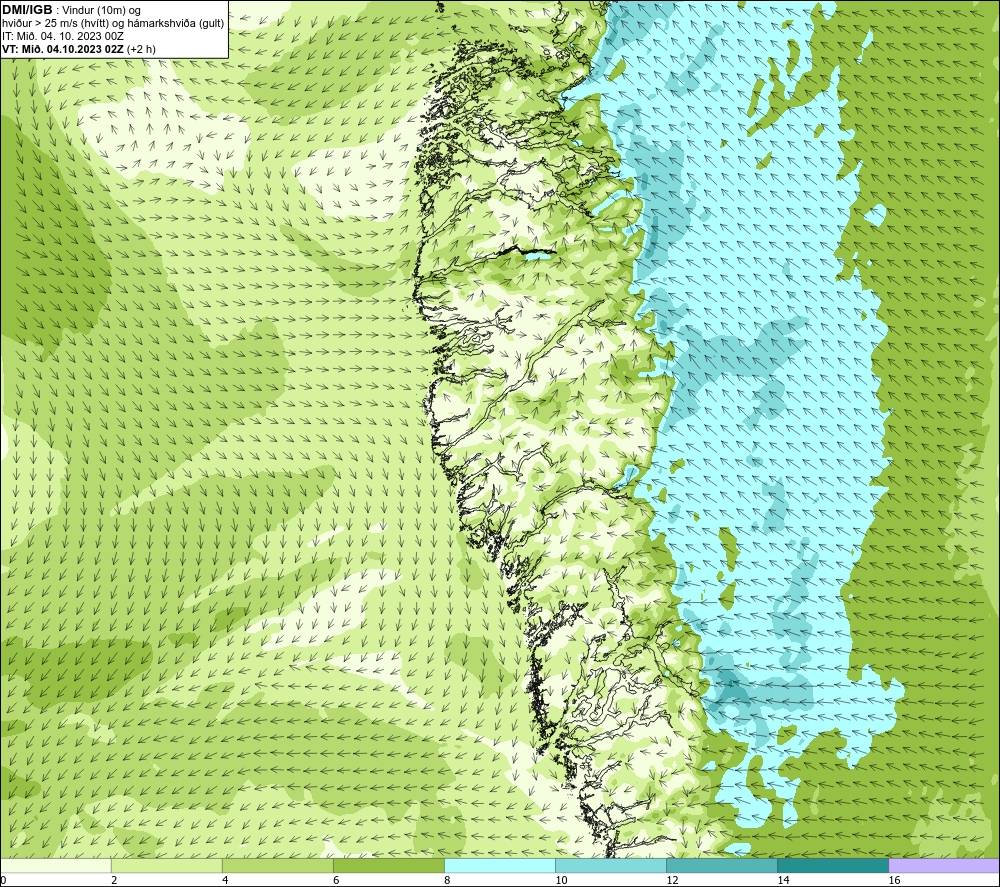Click the legend scale label '4'

[225, 880]
